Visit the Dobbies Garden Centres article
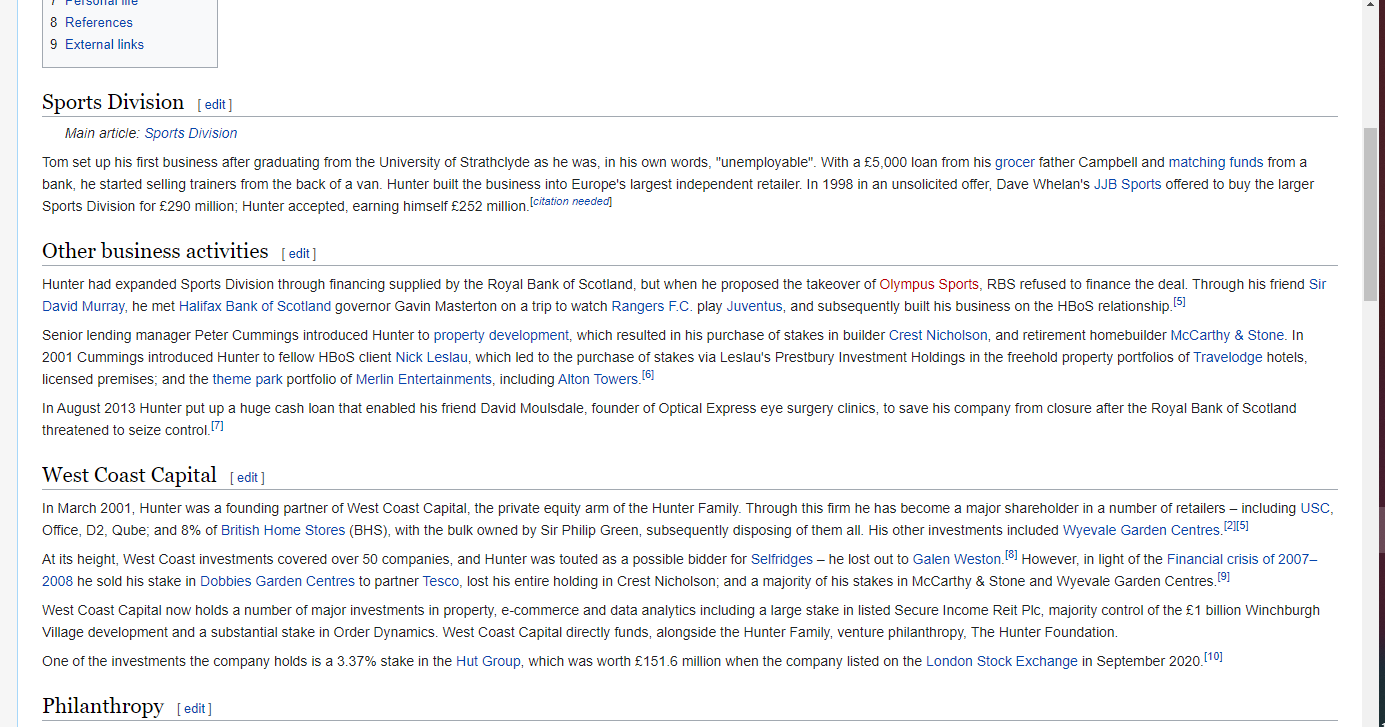 point(277,581)
